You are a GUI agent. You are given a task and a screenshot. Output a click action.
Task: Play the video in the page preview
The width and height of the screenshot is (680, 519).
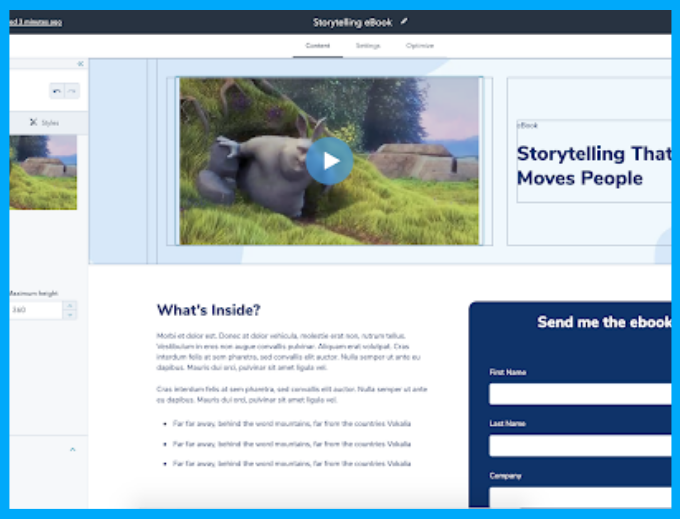[x=329, y=161]
